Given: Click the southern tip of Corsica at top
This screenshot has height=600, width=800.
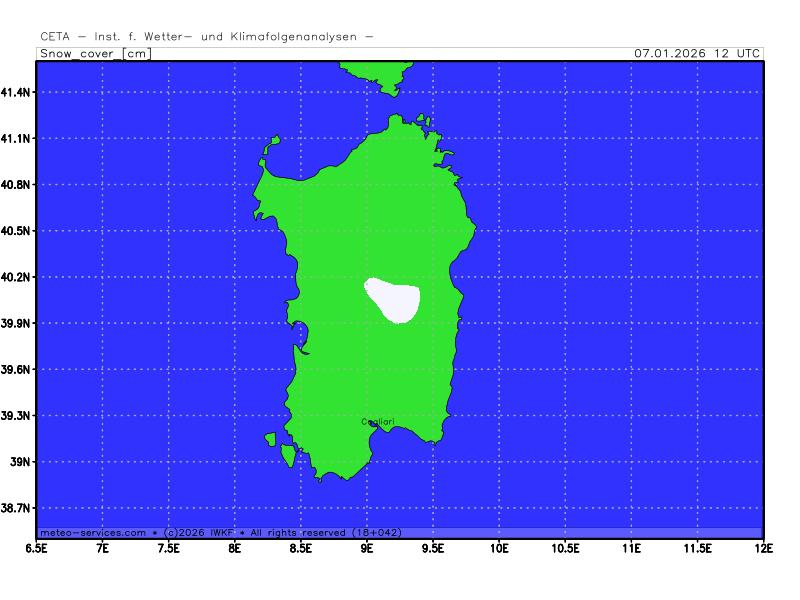Looking at the screenshot, I should (380, 76).
